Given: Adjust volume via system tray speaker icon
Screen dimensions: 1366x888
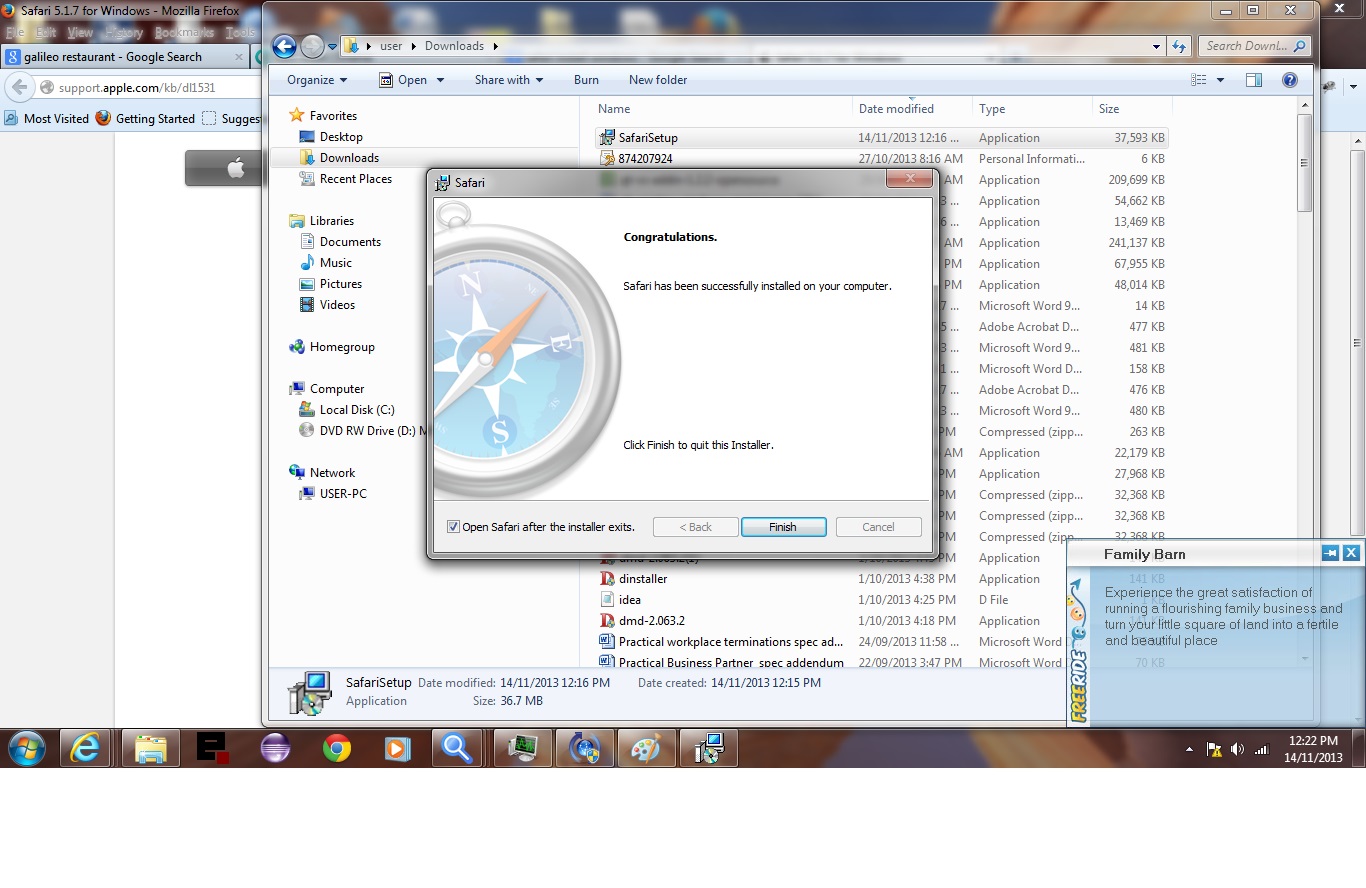Looking at the screenshot, I should pyautogui.click(x=1237, y=749).
